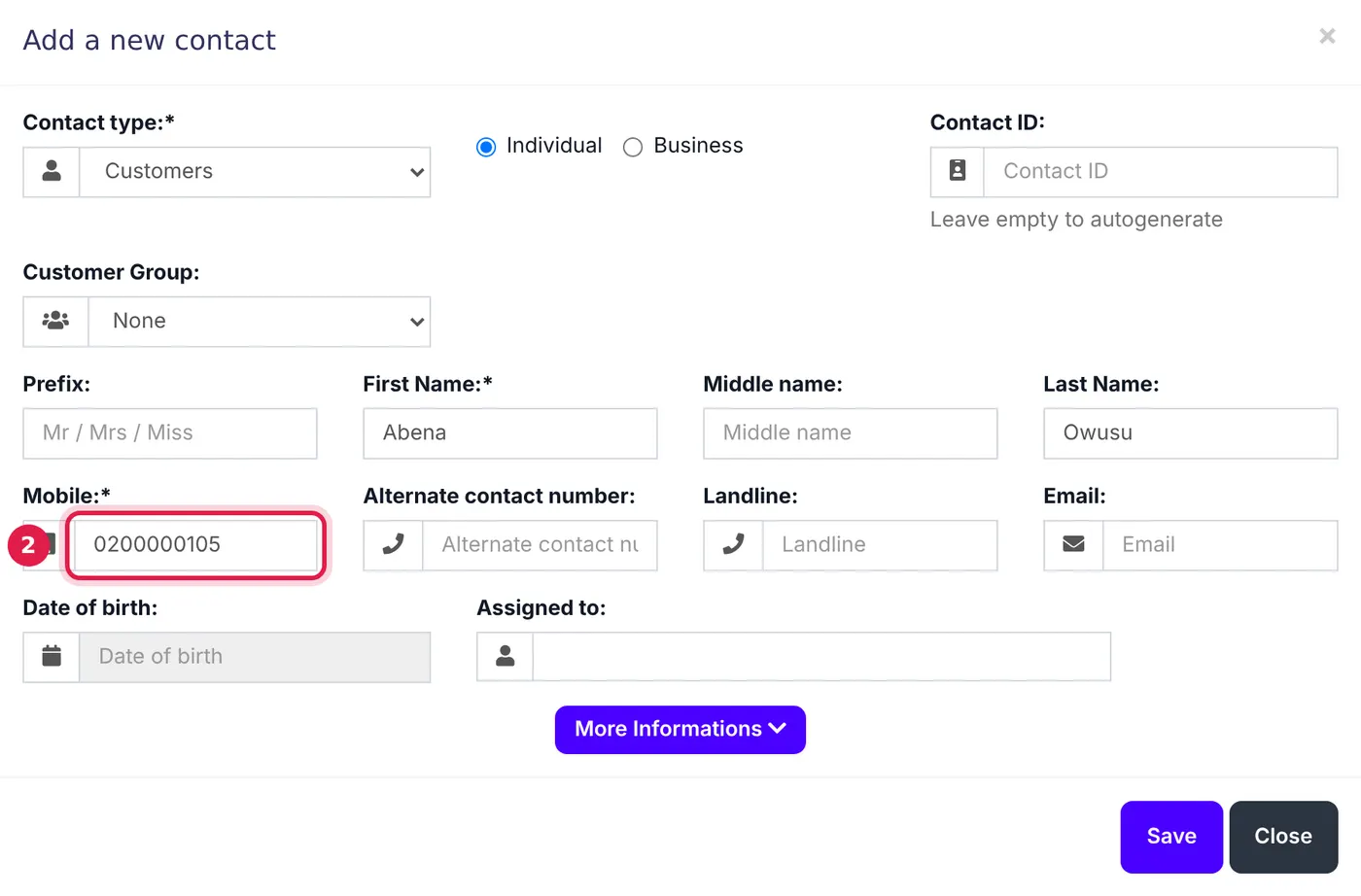Expand the More Informations section
This screenshot has height=896, width=1361.
tap(680, 730)
